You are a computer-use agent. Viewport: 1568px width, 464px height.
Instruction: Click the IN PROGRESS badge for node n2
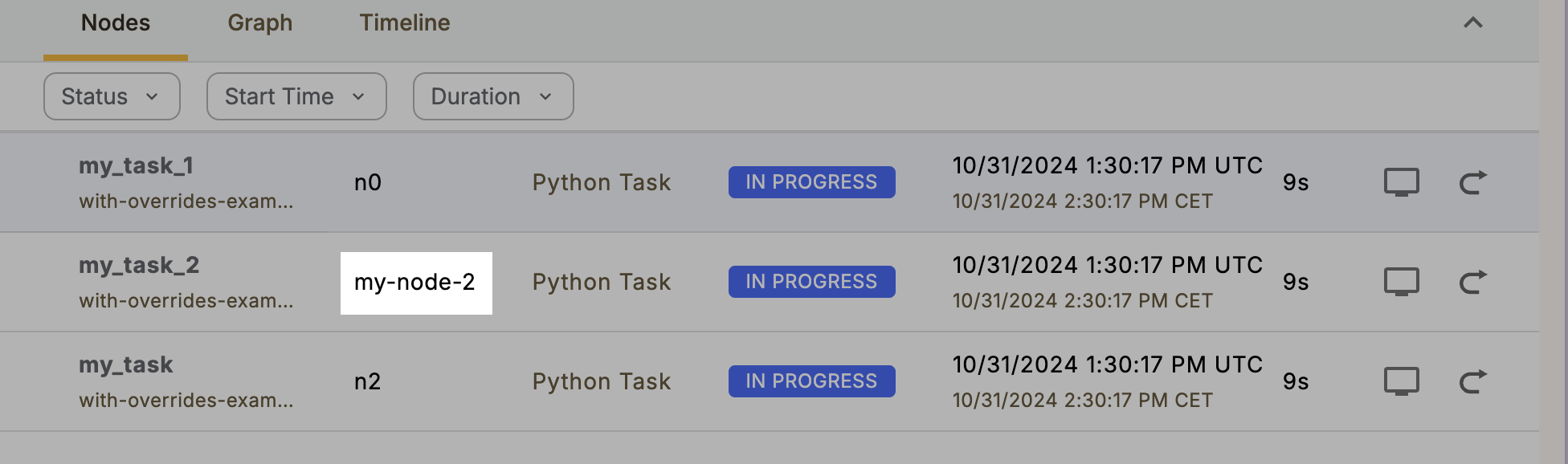[x=811, y=381]
